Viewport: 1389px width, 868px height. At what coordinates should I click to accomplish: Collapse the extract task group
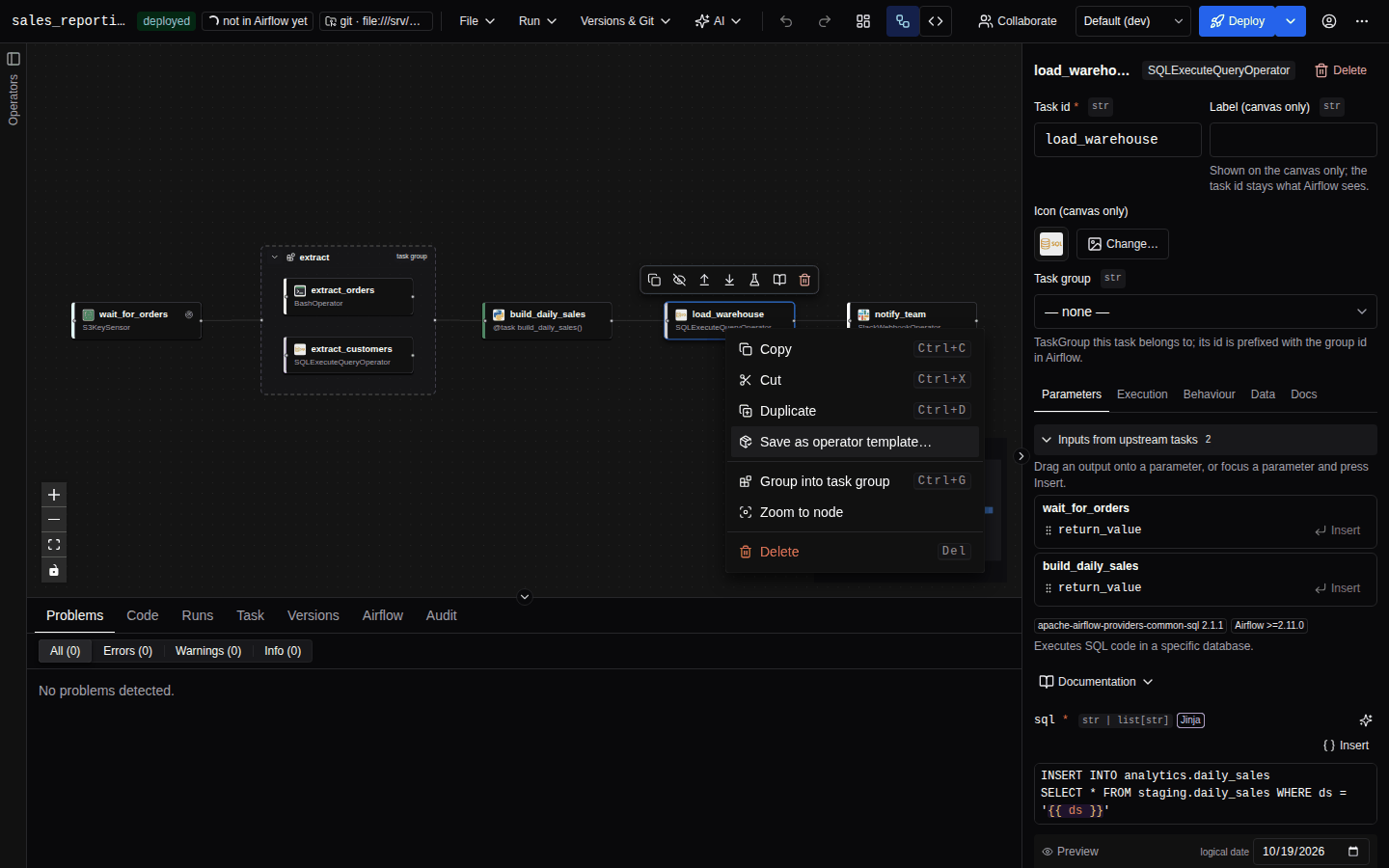pos(275,258)
